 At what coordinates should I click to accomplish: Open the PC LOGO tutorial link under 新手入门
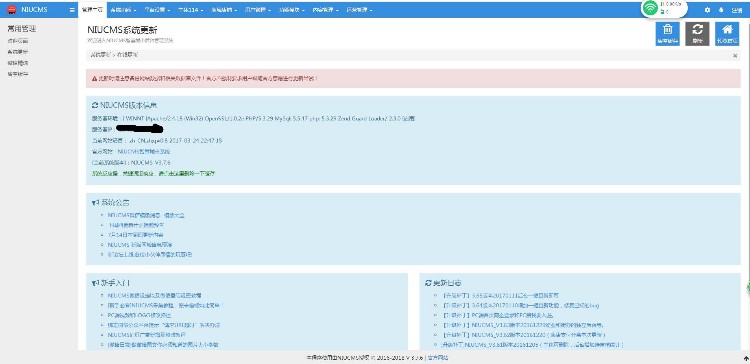[140, 316]
